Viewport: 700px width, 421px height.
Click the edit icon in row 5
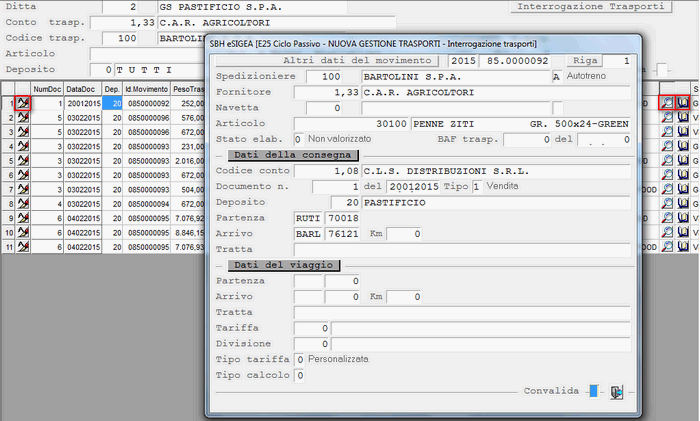23,161
